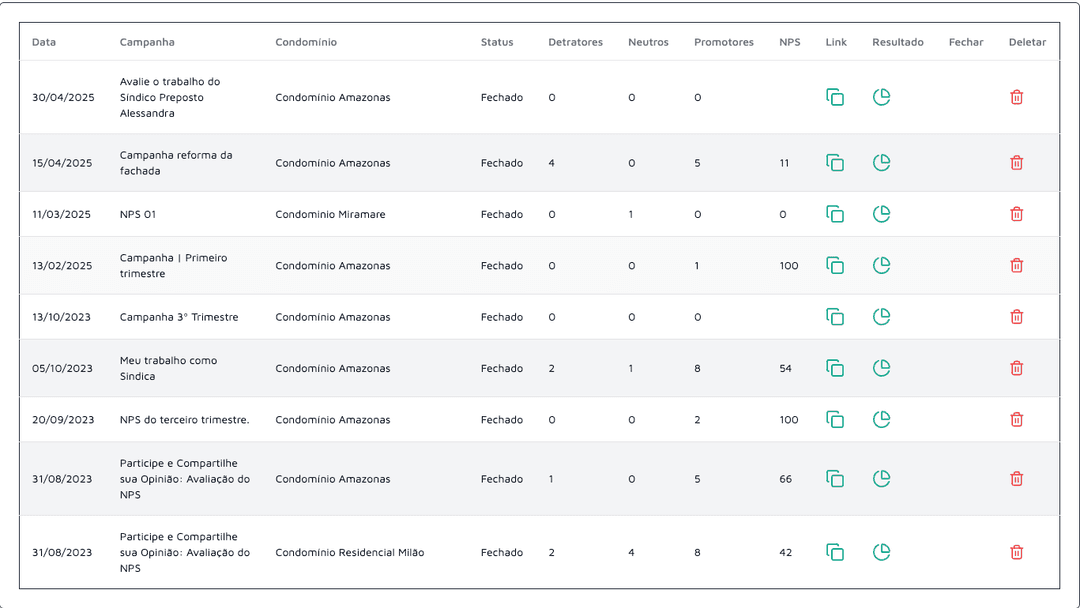View result chart for NPS 01 campaign
The image size is (1080, 608).
pos(882,214)
